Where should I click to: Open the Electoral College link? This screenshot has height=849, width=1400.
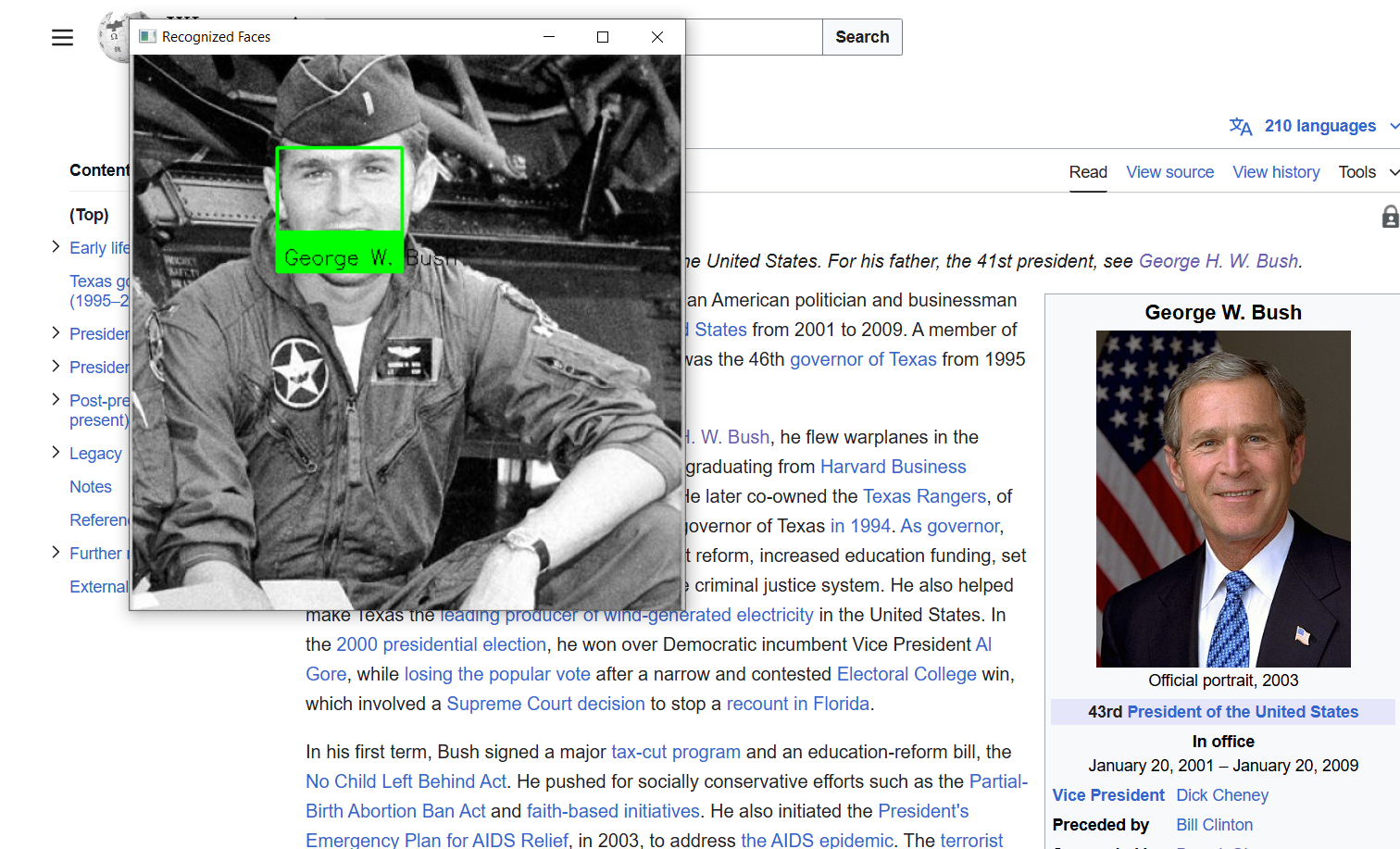point(906,674)
